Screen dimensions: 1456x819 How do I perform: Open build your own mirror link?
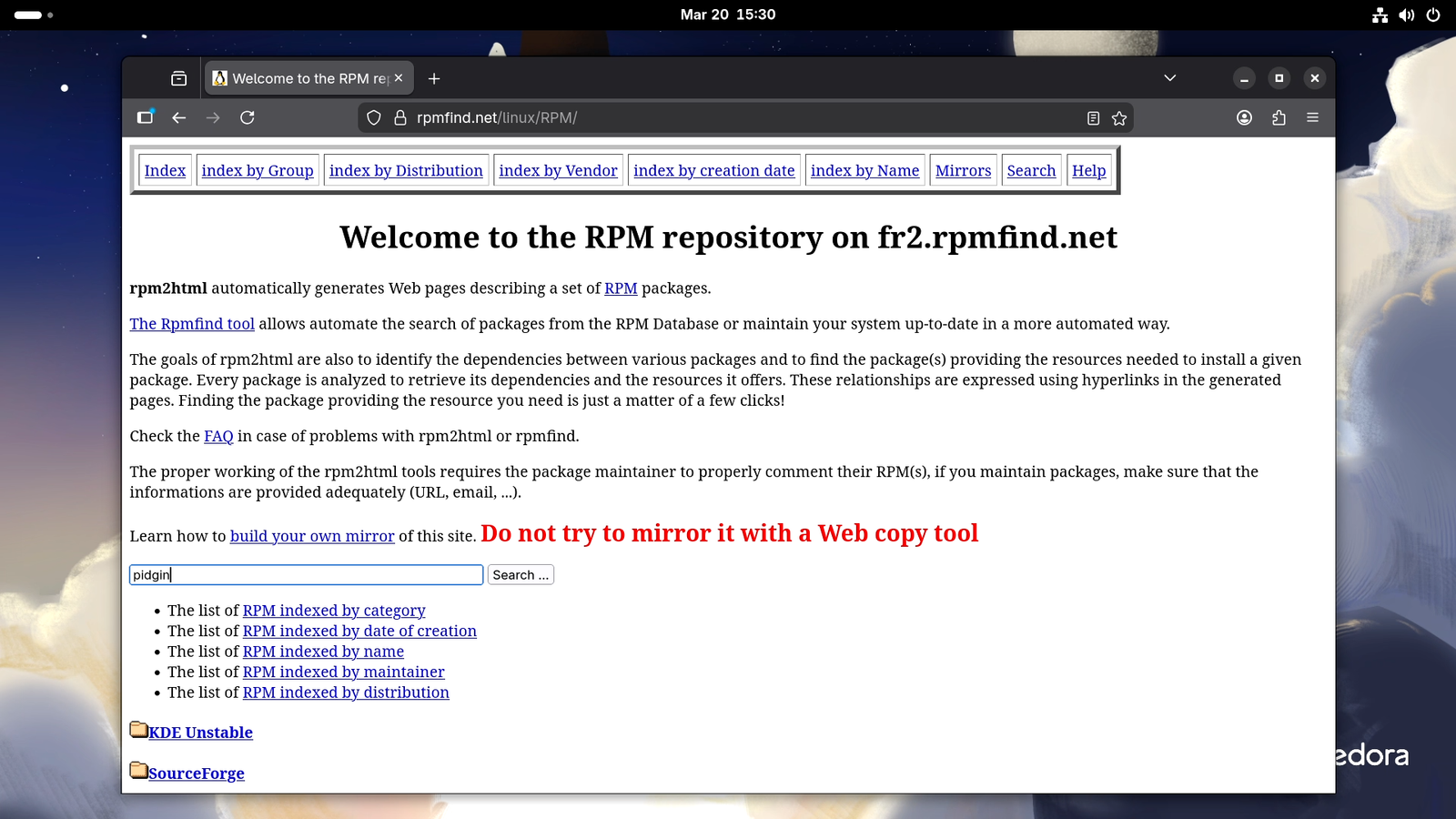point(312,536)
